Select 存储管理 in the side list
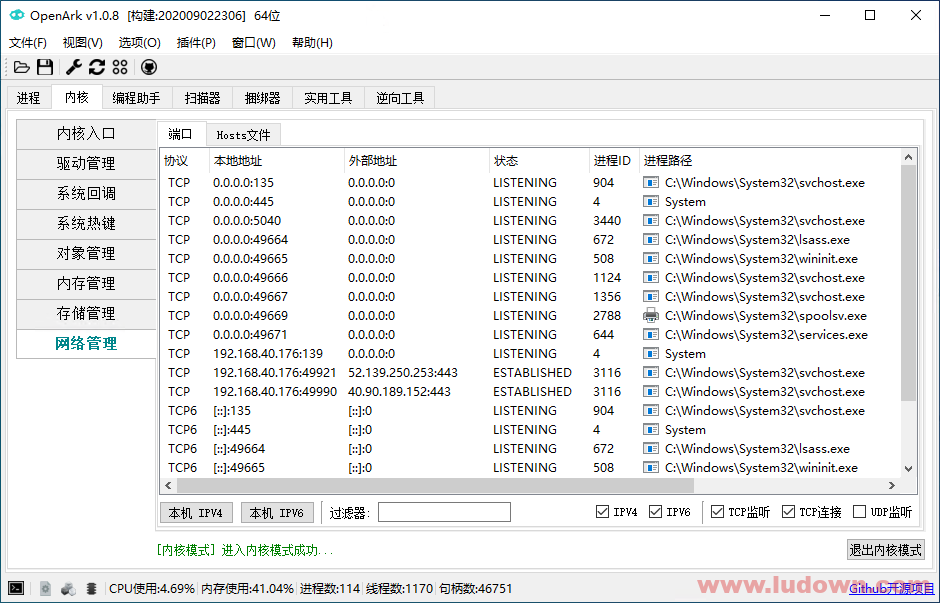The image size is (940, 603). pyautogui.click(x=86, y=313)
